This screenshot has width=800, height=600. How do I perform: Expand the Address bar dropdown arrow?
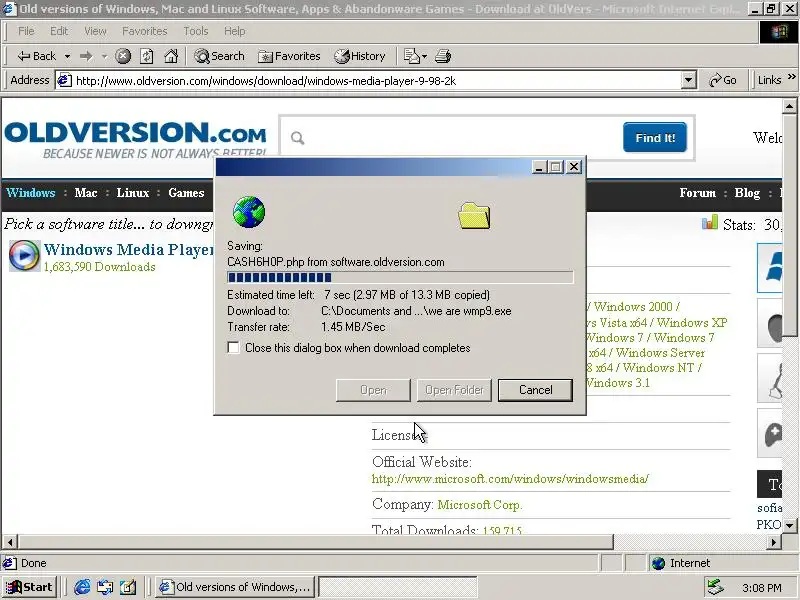click(688, 81)
